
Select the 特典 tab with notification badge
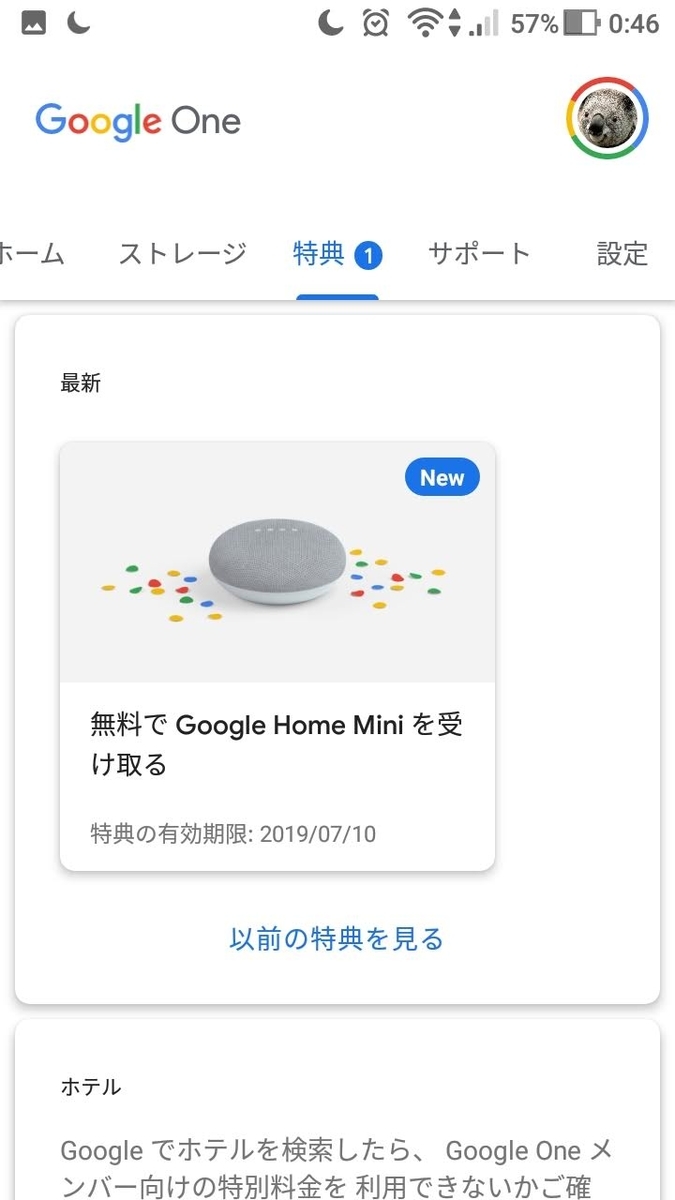318,254
